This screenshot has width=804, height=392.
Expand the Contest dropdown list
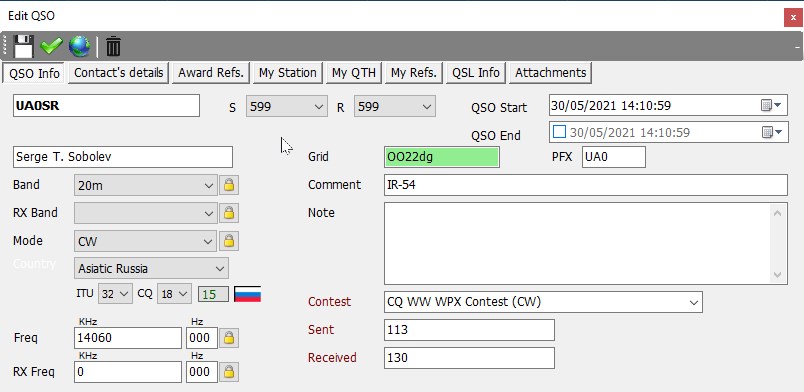[x=694, y=302]
